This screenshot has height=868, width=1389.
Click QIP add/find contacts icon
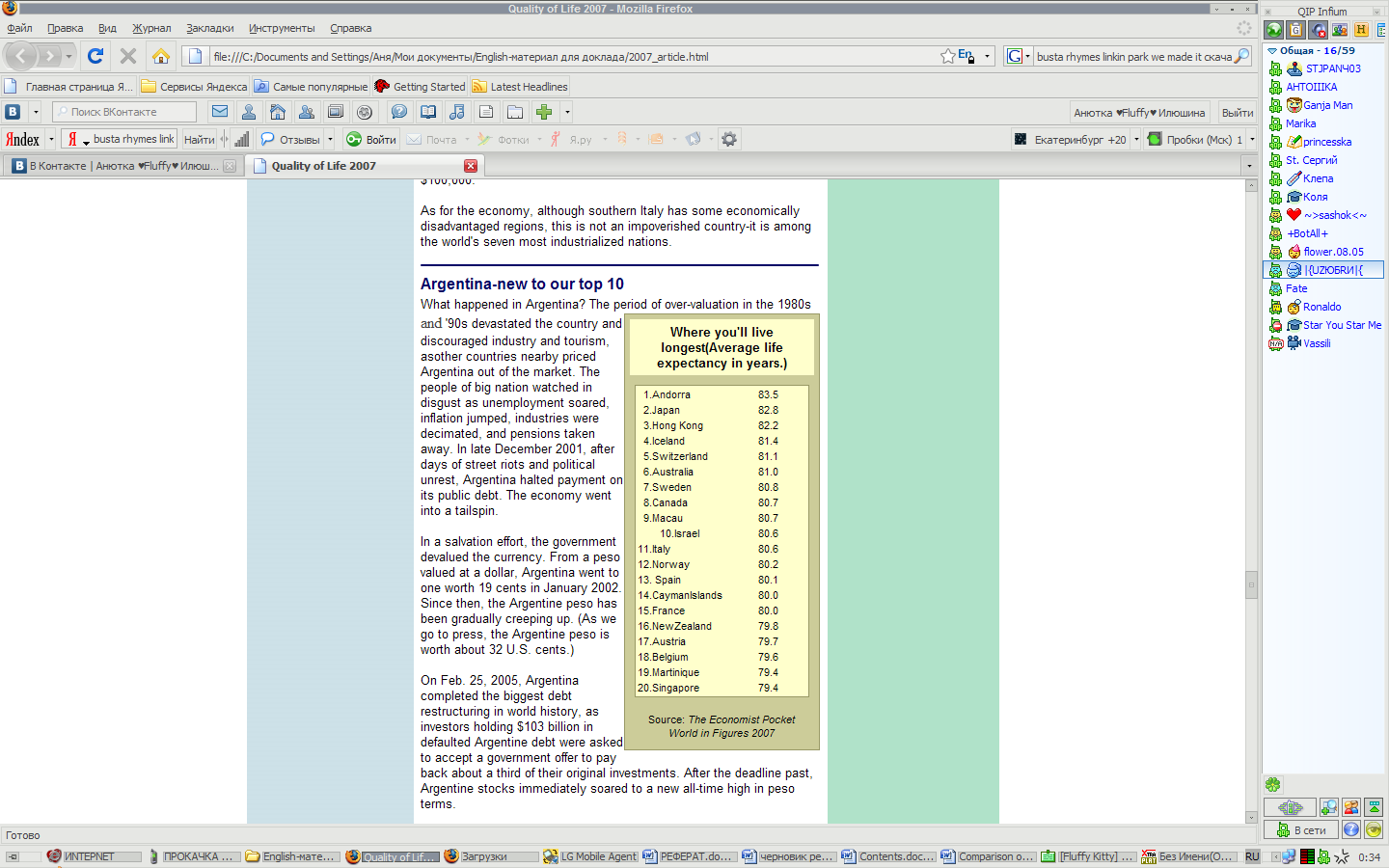click(x=1329, y=807)
